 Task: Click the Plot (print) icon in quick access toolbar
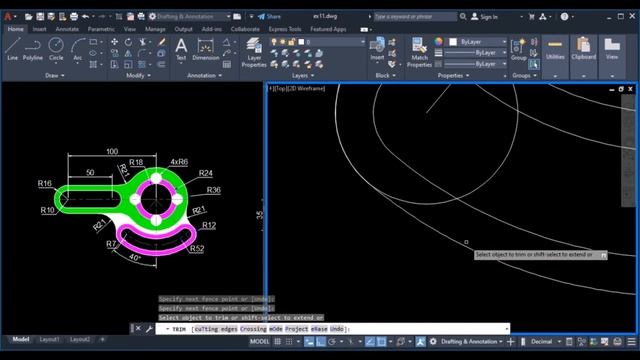pos(74,17)
